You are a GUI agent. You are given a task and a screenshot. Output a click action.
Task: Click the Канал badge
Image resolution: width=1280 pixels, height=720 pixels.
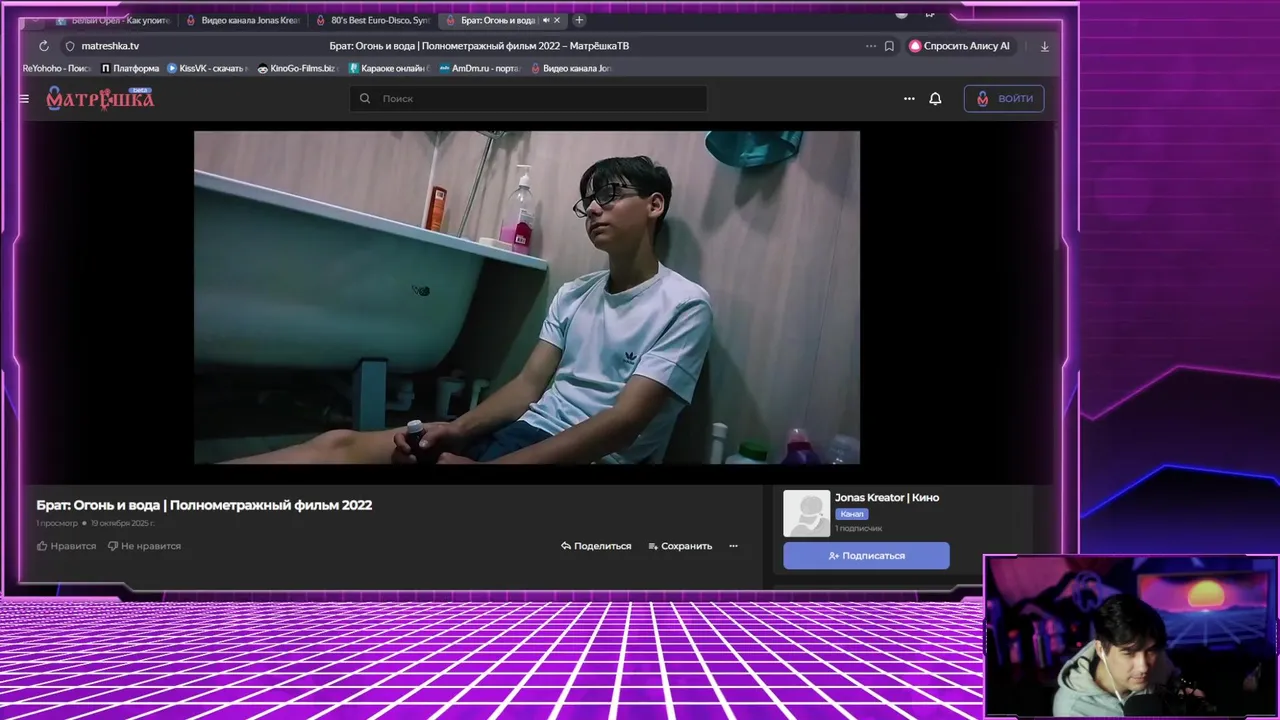(x=852, y=514)
